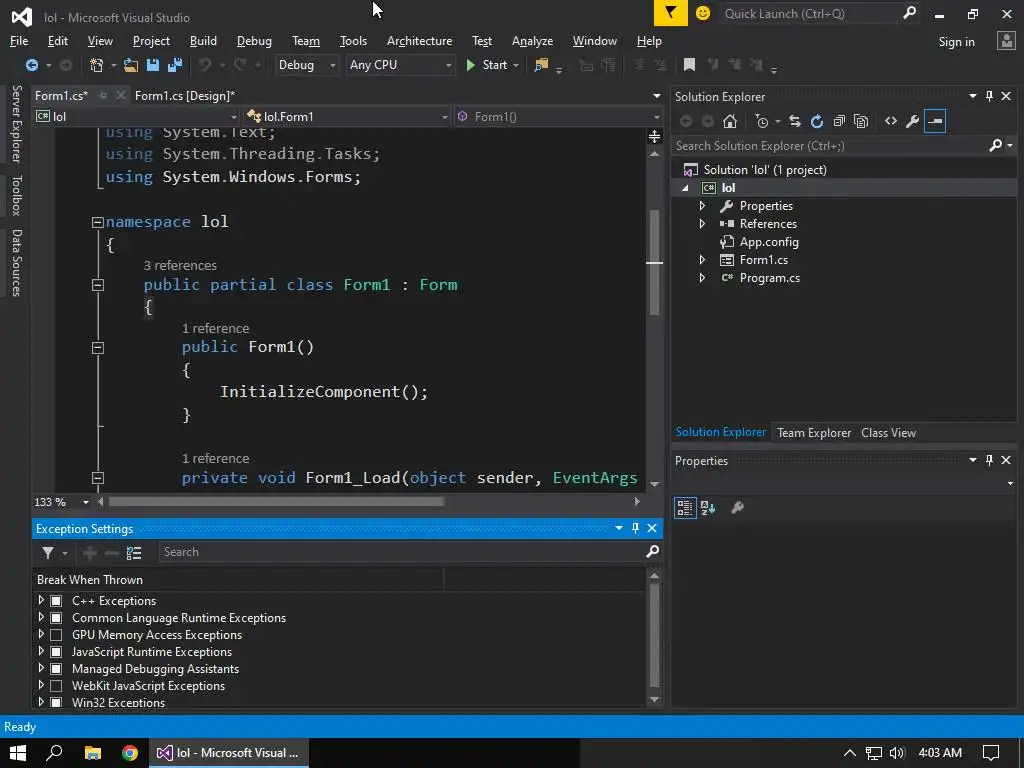Click the Open File folder icon
Viewport: 1024px width, 768px height.
[x=131, y=65]
